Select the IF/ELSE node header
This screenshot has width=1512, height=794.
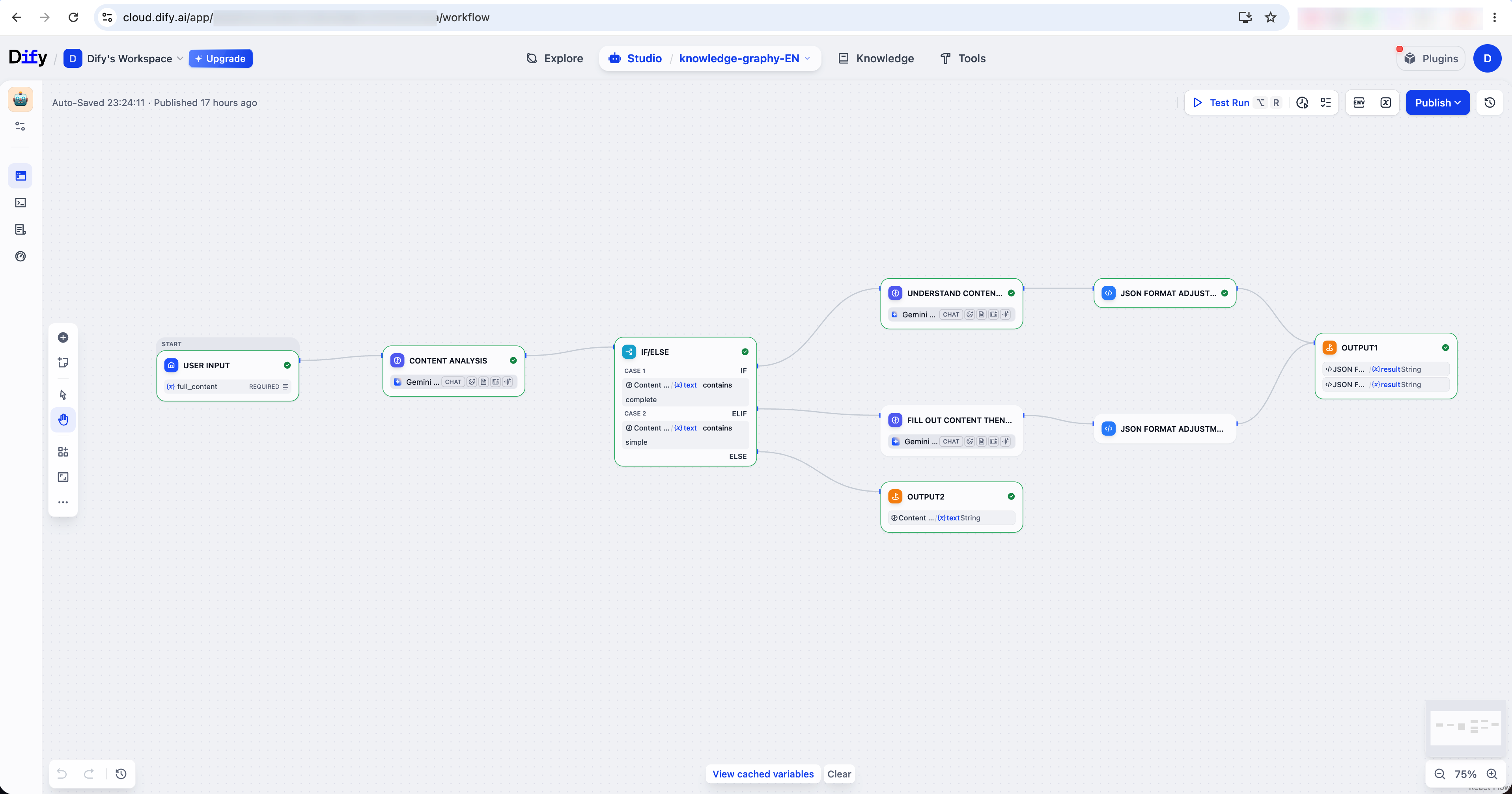pyautogui.click(x=685, y=352)
